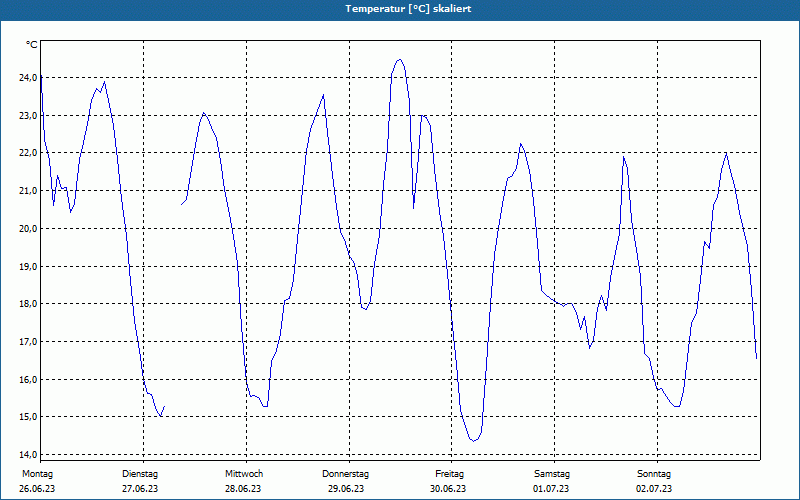Click the '22,0' y-axis value

click(x=28, y=153)
